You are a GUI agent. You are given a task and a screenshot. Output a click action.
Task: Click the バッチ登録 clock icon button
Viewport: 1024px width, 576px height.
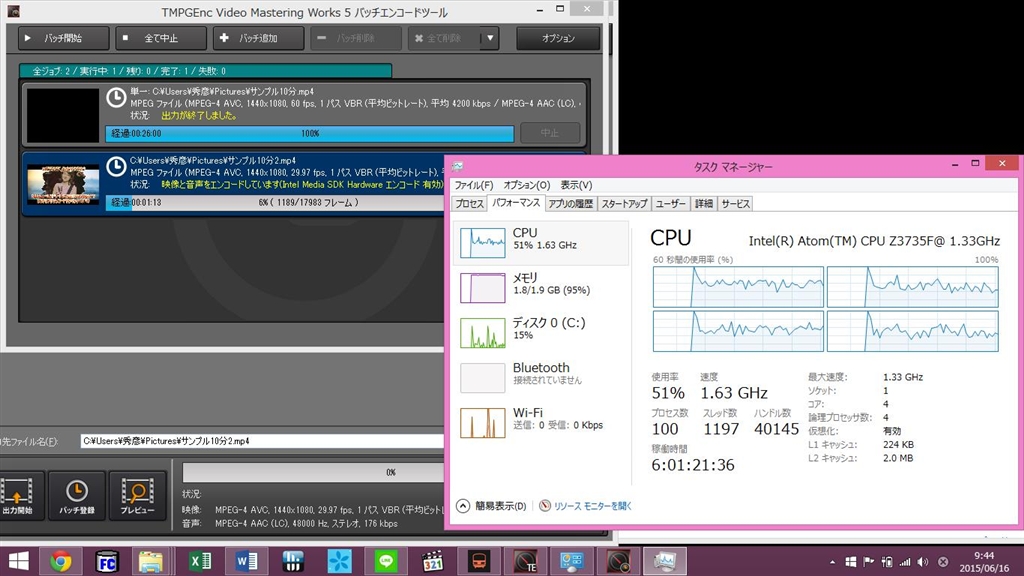point(77,496)
